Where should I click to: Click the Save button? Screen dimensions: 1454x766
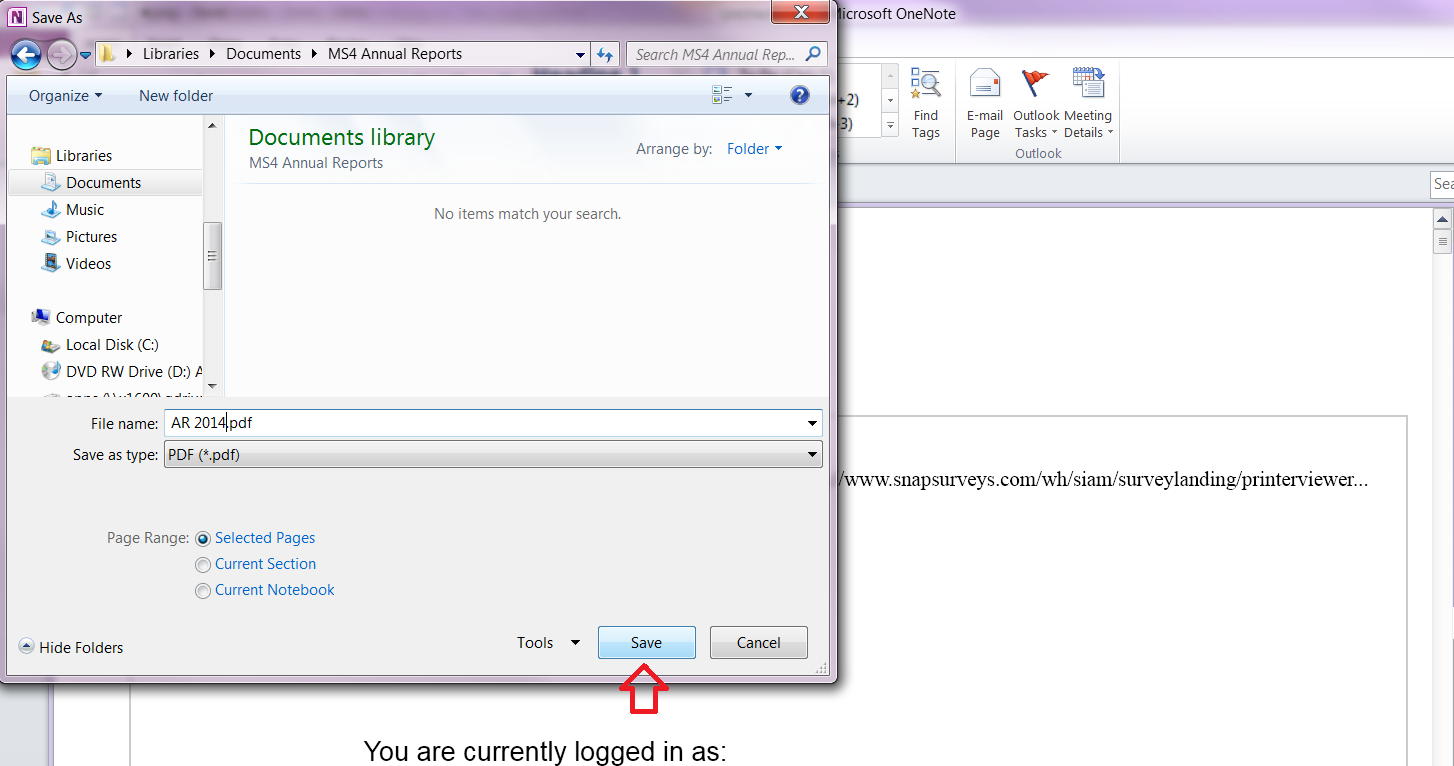(x=646, y=643)
